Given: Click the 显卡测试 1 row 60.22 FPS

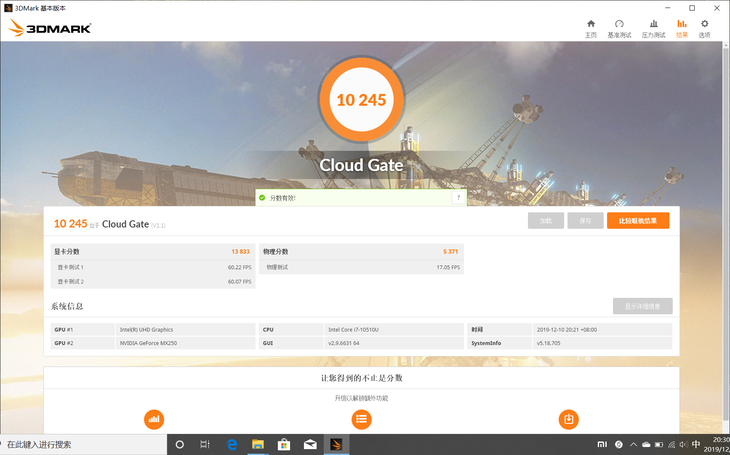Looking at the screenshot, I should [153, 267].
